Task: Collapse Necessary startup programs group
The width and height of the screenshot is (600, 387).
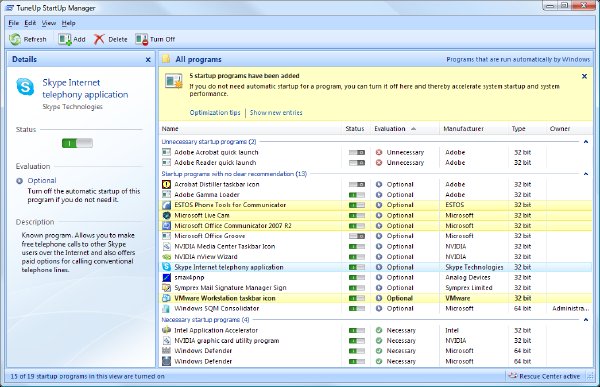Action: (x=585, y=319)
